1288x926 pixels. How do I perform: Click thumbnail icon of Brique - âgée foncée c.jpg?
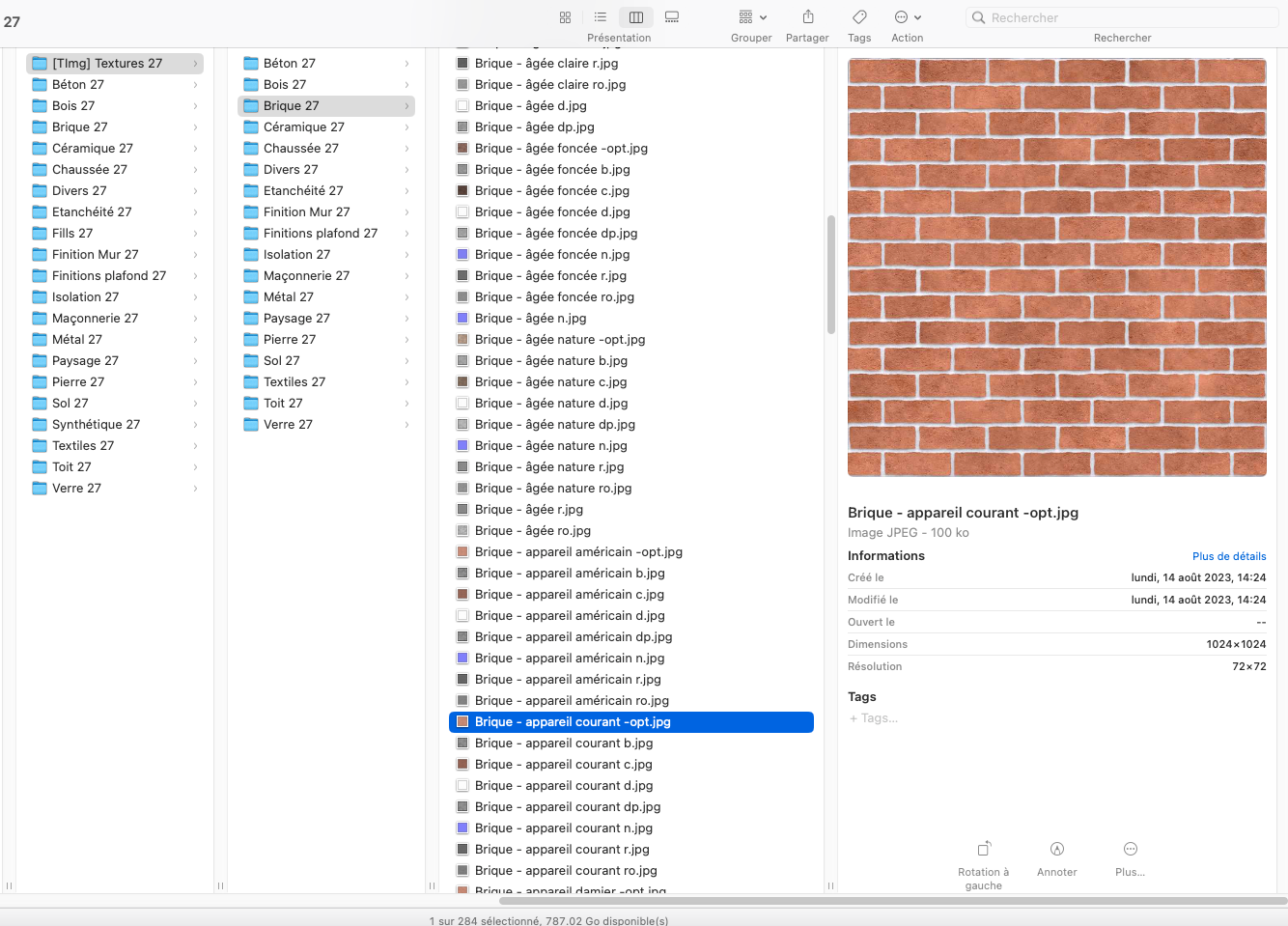click(462, 191)
